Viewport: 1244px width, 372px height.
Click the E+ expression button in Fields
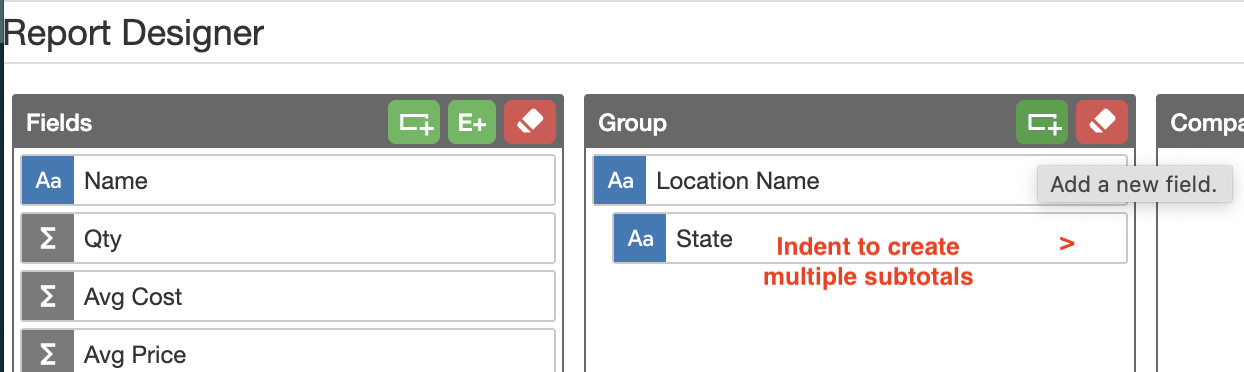pos(472,122)
